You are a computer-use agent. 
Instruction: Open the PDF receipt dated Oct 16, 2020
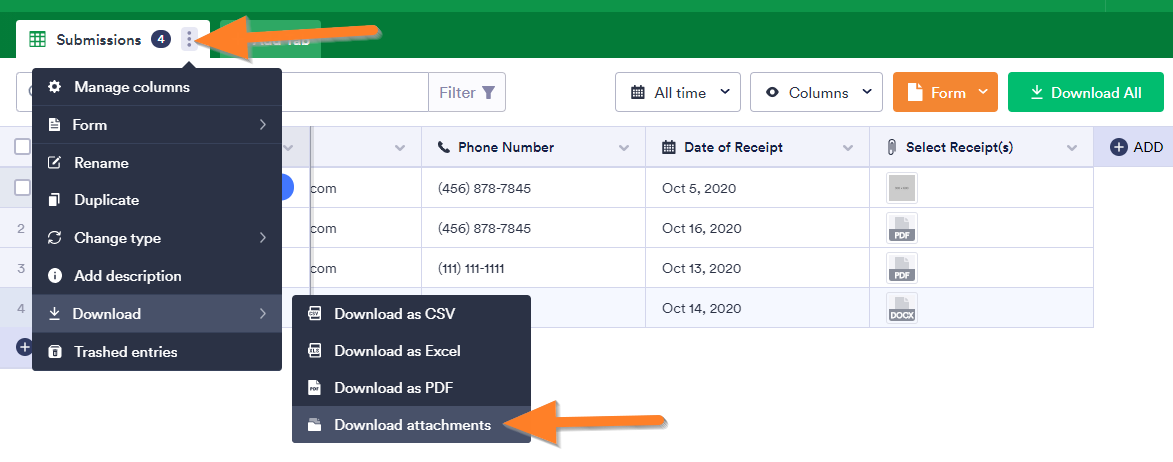[x=901, y=228]
